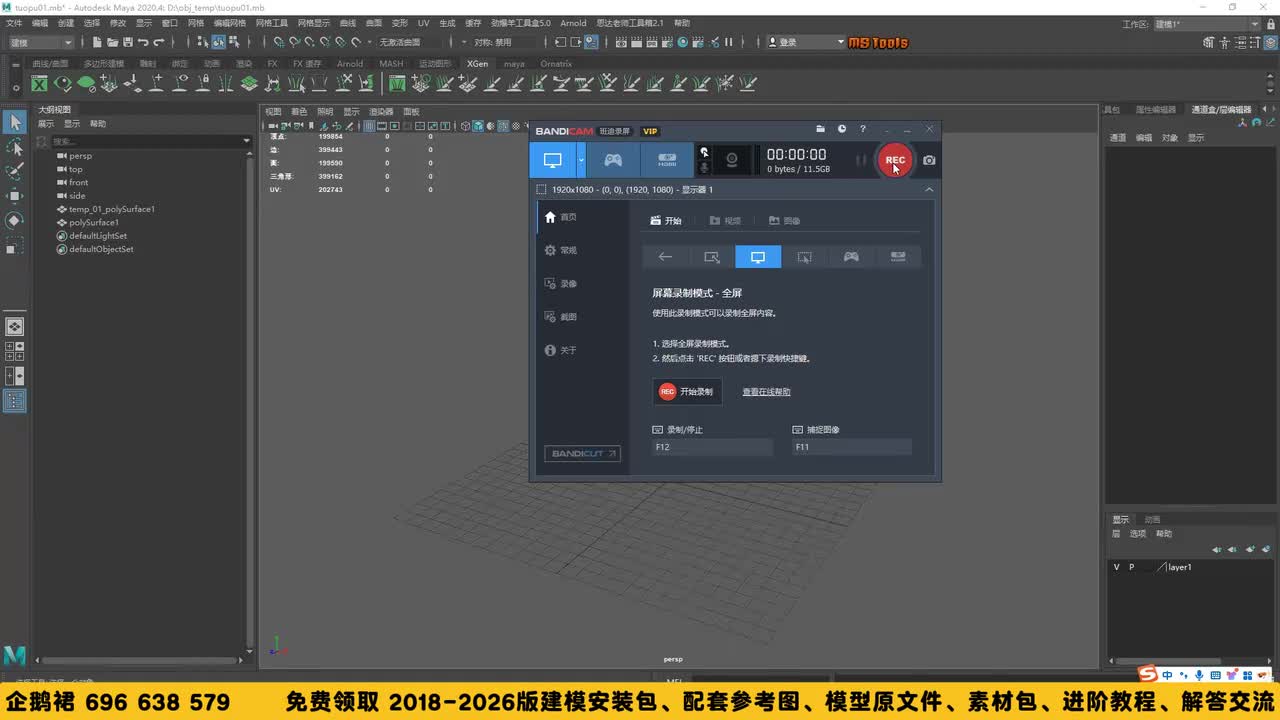Viewport: 1280px width, 720px height.
Task: Open 常规 general settings in Bandicam sidebar
Action: click(x=560, y=250)
